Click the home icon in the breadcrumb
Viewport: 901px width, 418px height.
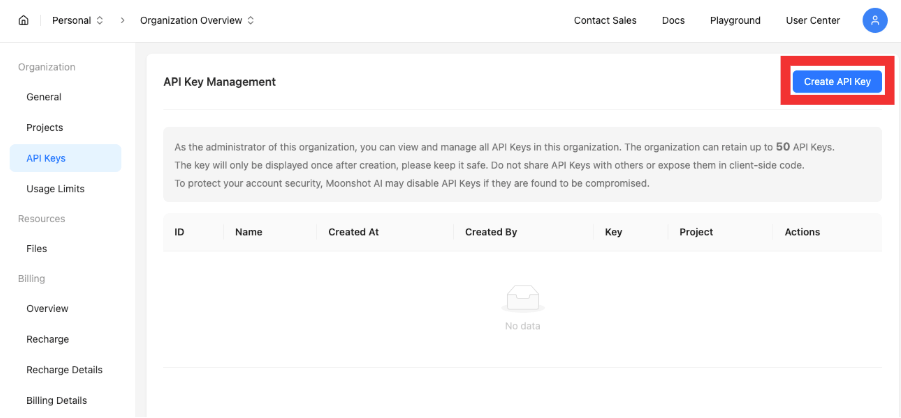[24, 20]
